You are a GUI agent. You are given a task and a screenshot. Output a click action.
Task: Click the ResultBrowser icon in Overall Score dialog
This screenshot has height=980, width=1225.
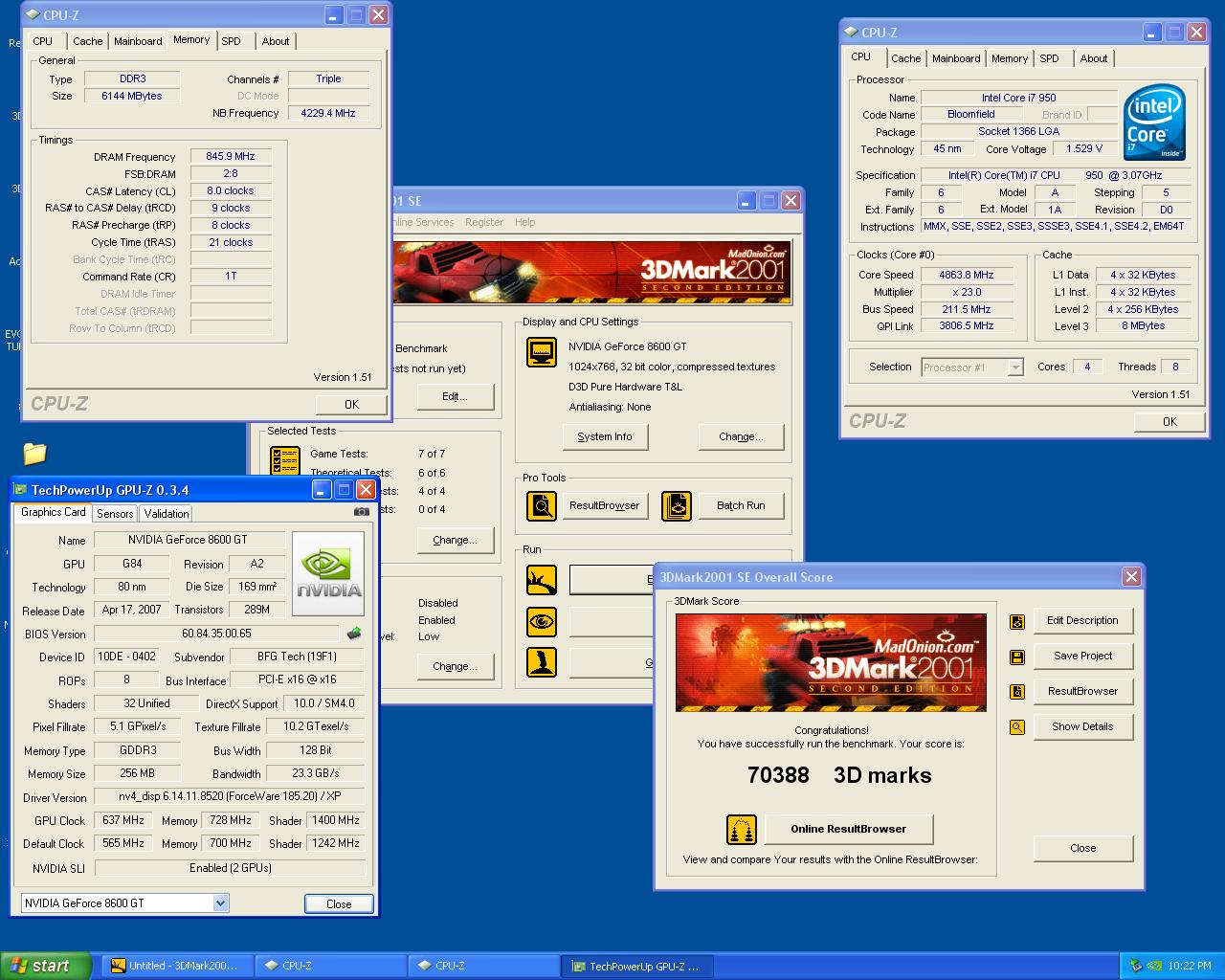pos(1017,692)
